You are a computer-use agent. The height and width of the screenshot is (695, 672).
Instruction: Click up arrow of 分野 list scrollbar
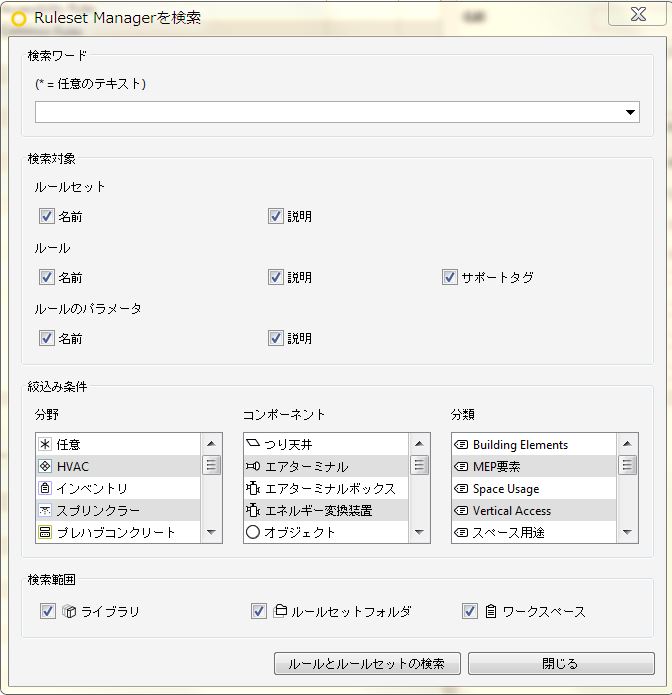211,444
